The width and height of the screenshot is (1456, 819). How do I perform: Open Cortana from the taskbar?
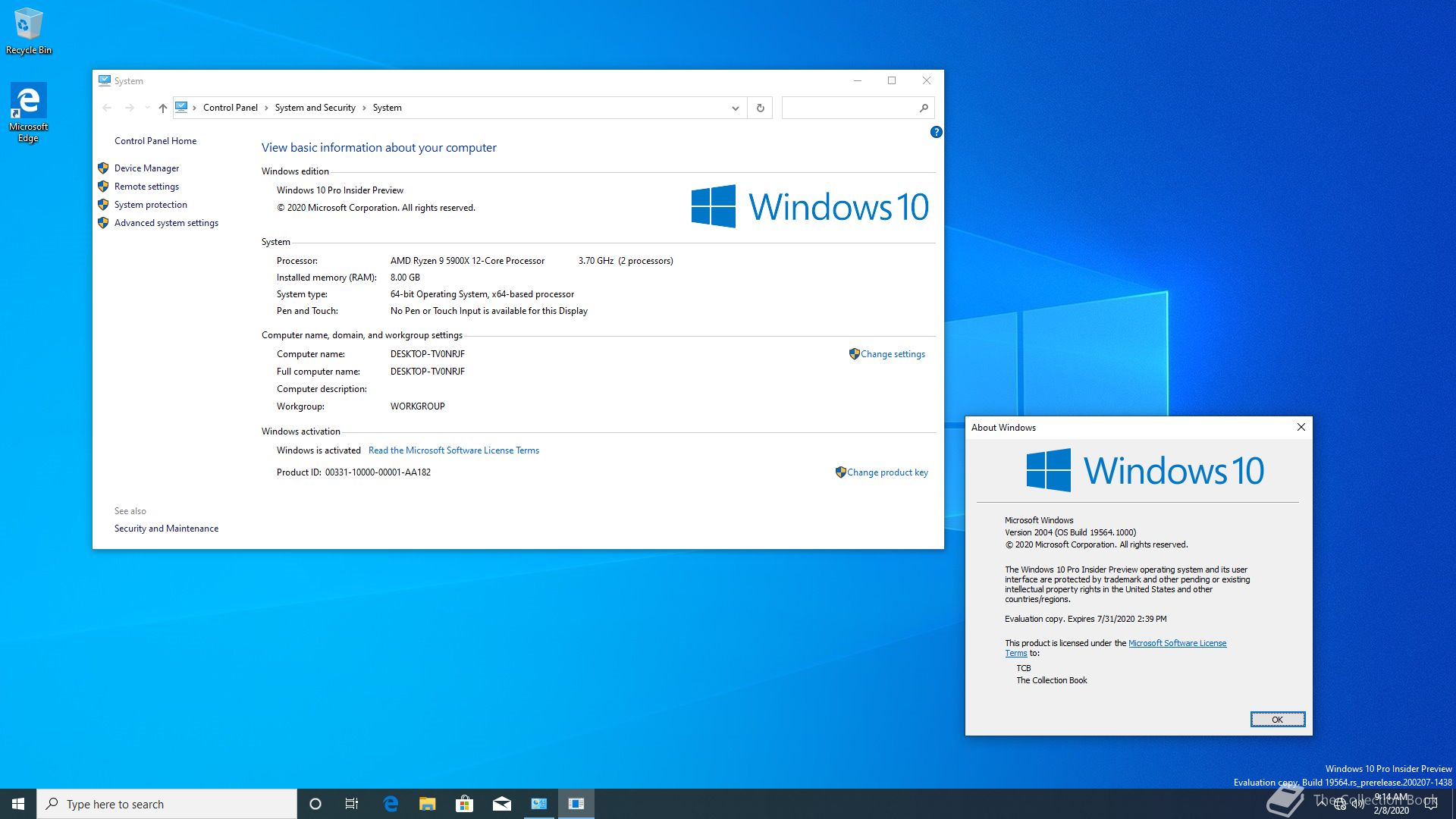pos(315,804)
